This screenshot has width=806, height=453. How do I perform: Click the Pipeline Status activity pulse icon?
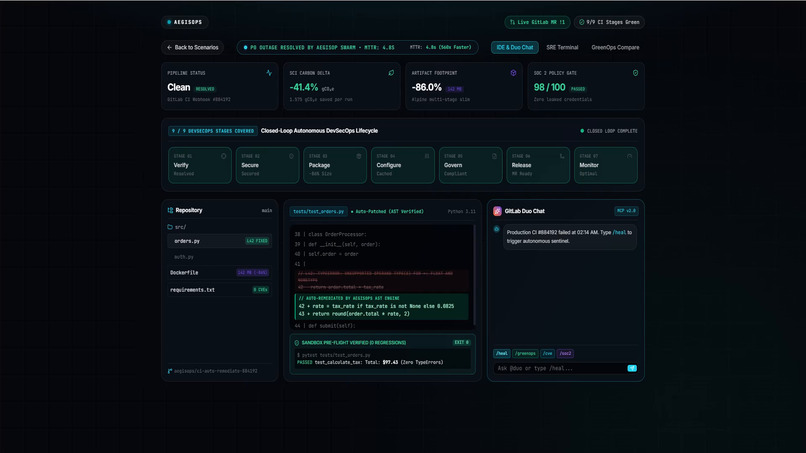(269, 73)
